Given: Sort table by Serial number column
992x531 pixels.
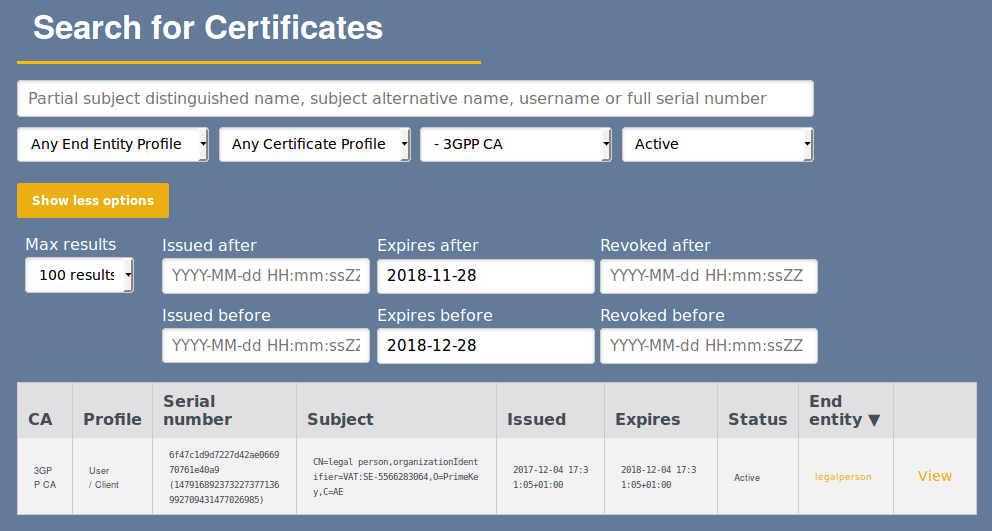Looking at the screenshot, I should [x=198, y=411].
